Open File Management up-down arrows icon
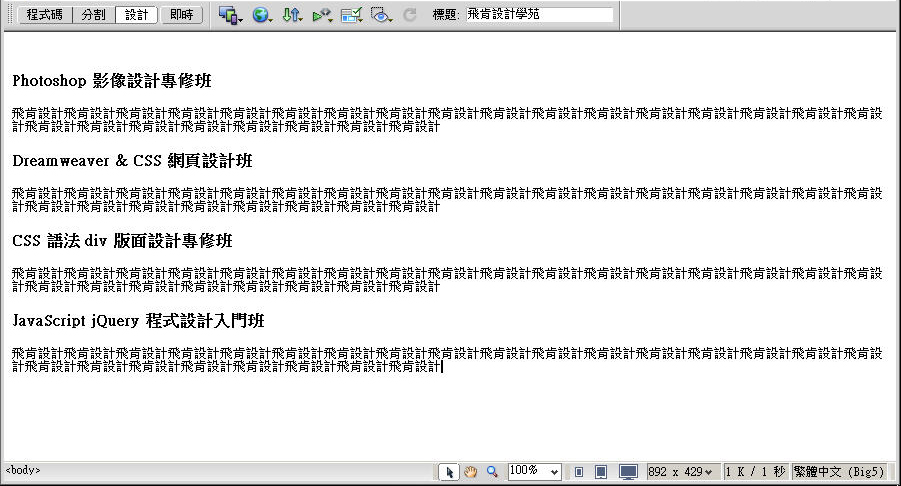The width and height of the screenshot is (901, 486). point(292,16)
